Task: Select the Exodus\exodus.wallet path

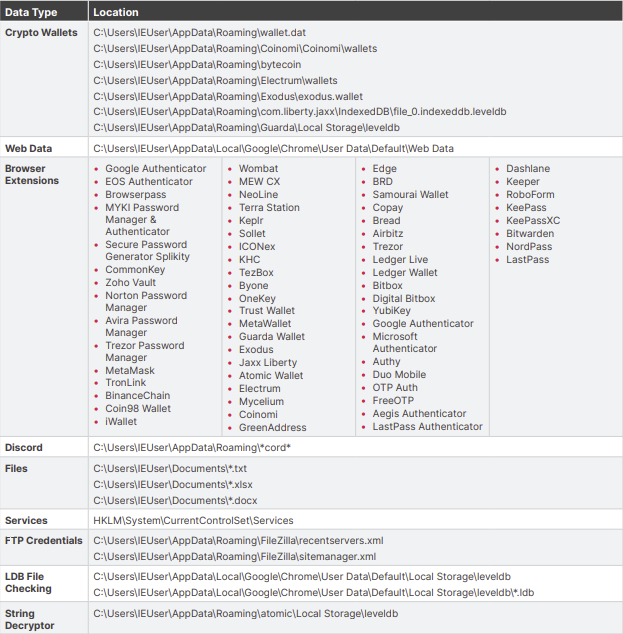Action: 228,96
